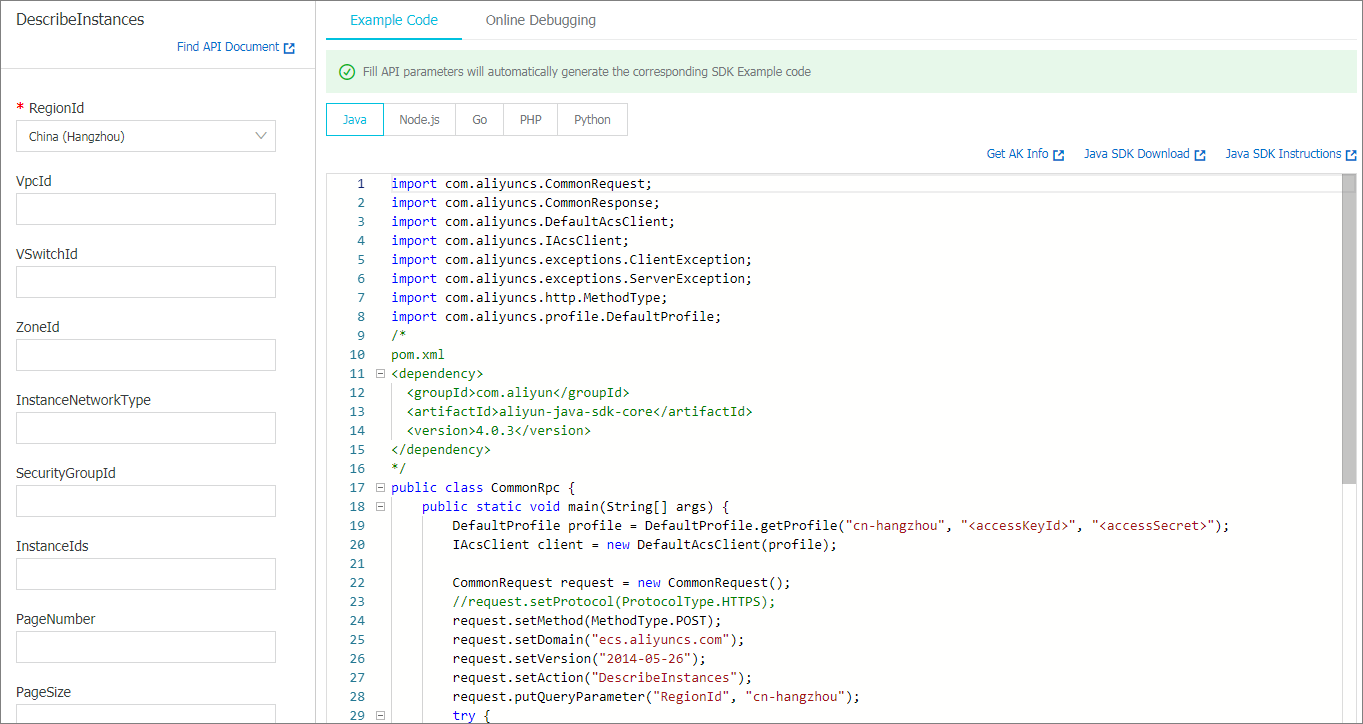Viewport: 1363px width, 724px height.
Task: Select the Node.js language tab
Action: [x=420, y=119]
